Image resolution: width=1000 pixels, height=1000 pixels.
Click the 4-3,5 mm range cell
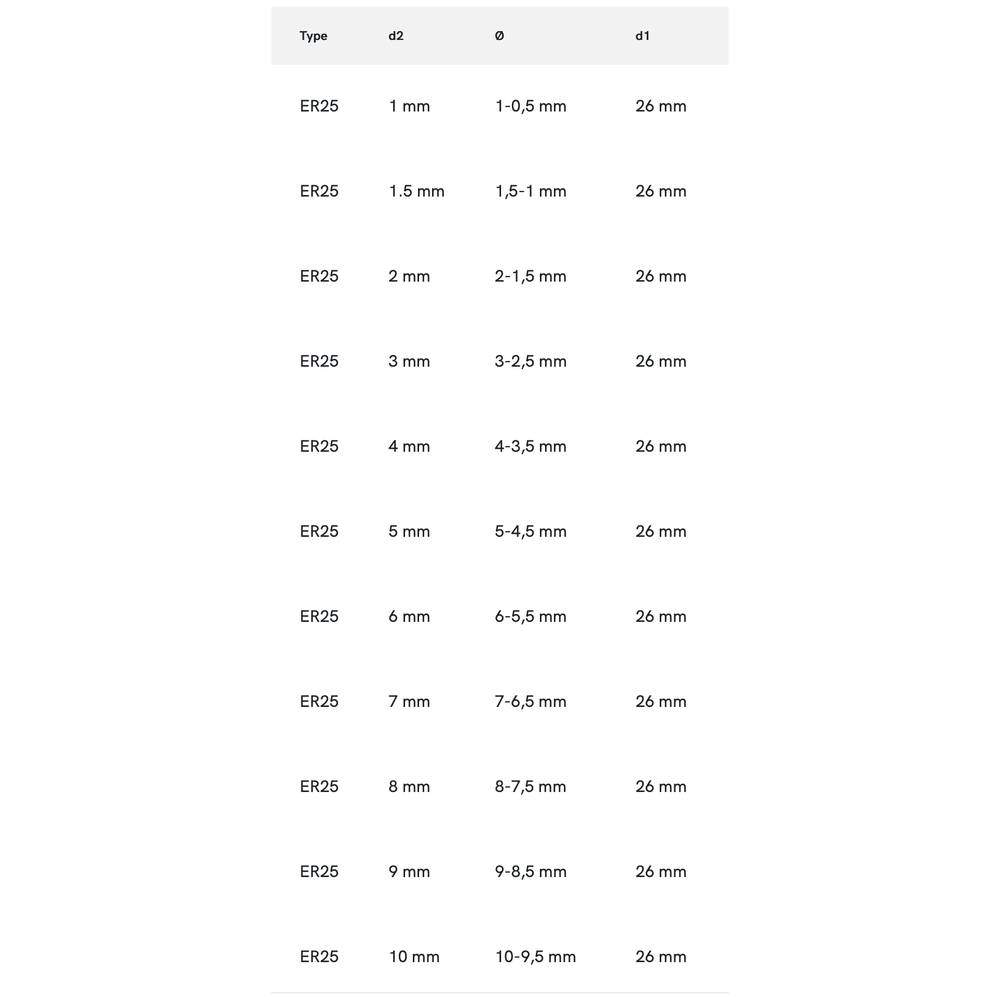coord(531,446)
